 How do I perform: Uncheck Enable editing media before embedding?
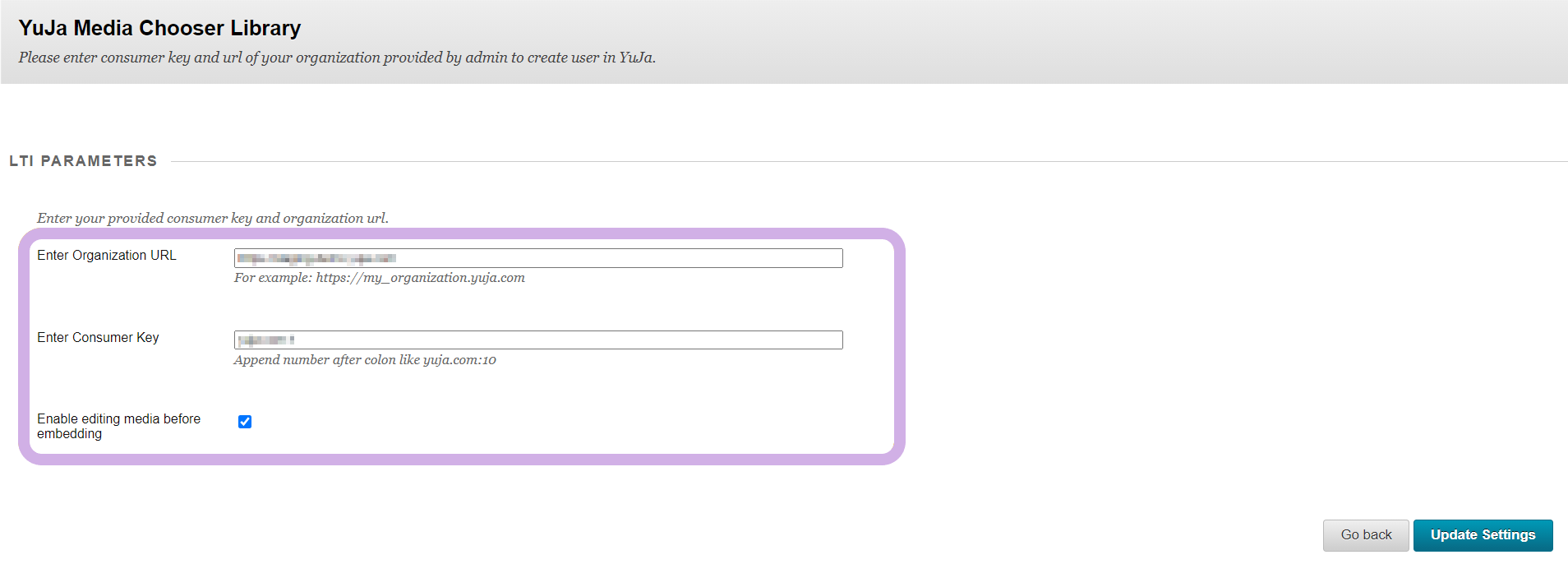click(x=245, y=422)
